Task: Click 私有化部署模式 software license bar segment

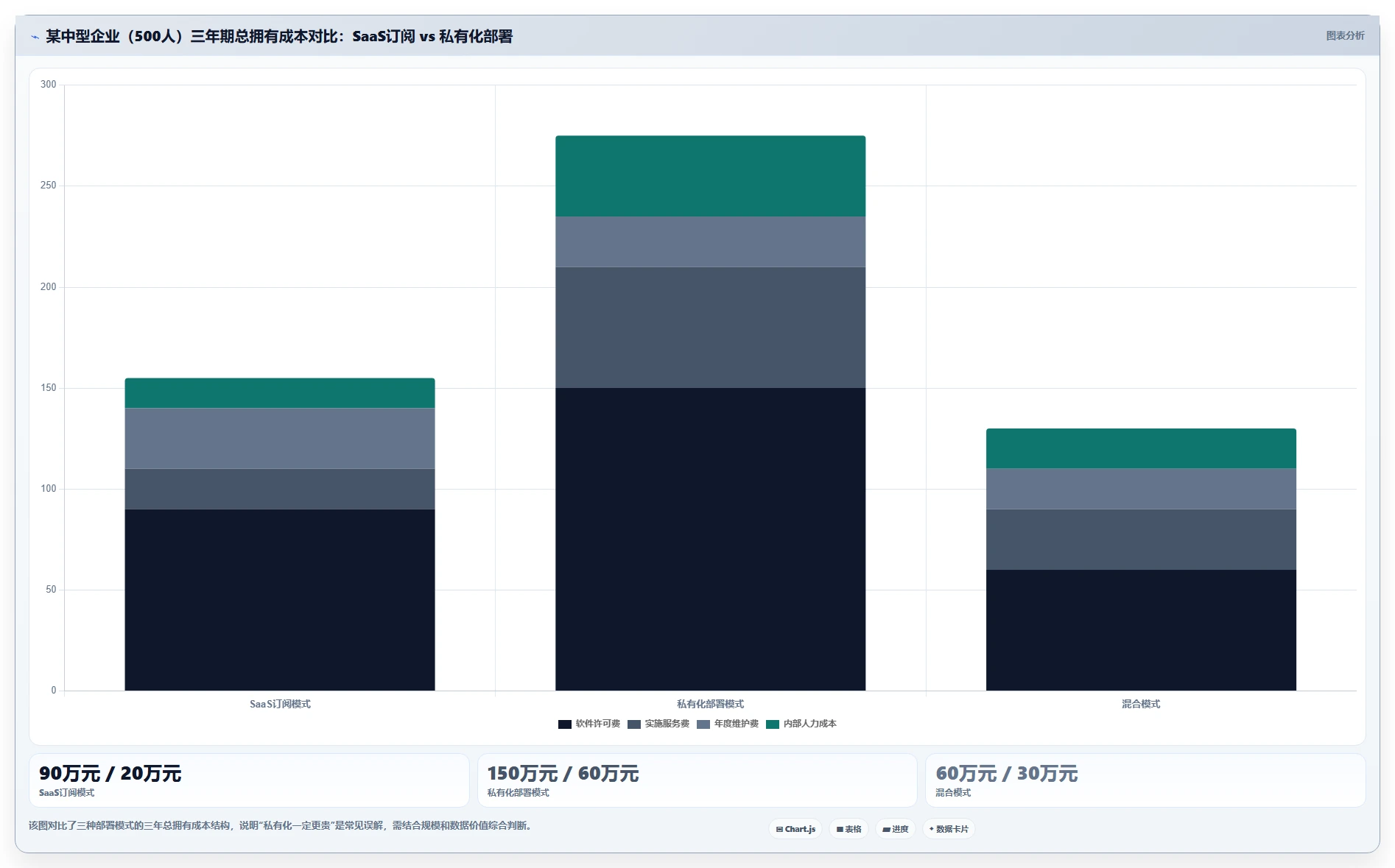Action: (x=711, y=539)
